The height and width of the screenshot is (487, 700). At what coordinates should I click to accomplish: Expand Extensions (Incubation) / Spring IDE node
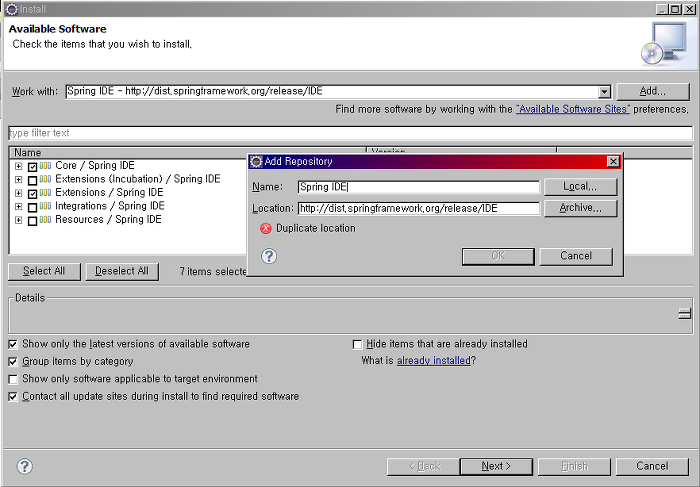(18, 179)
